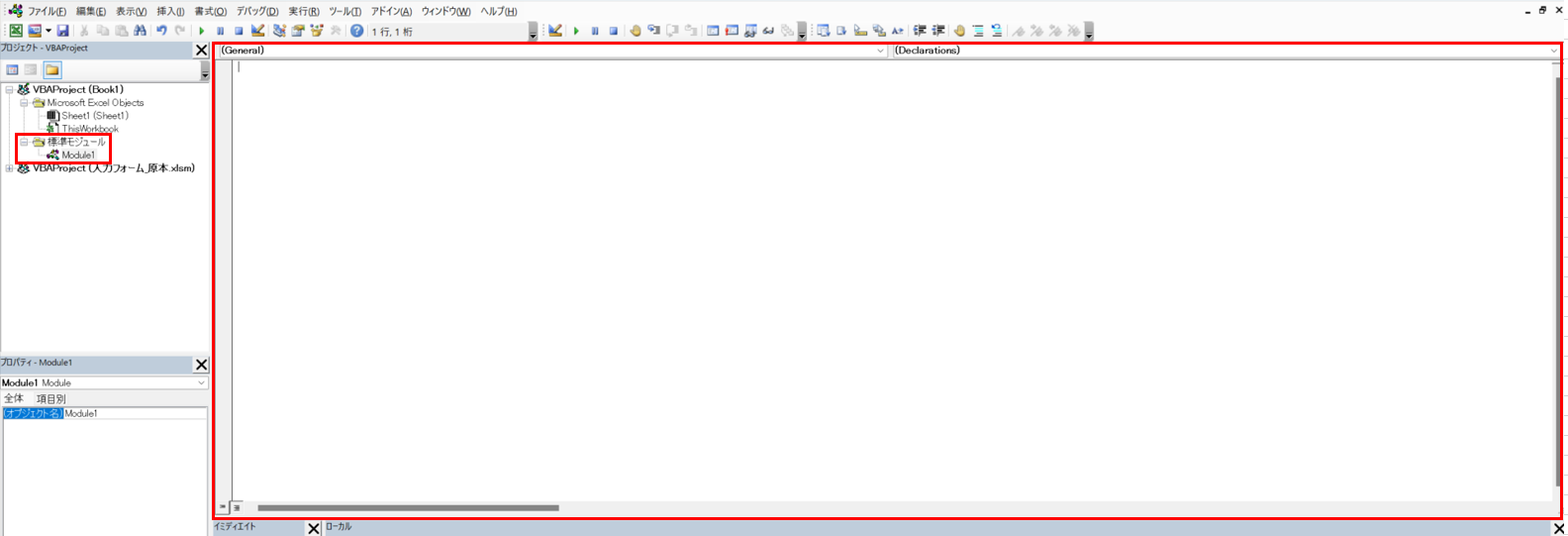Click Reset in the Standard toolbar
The image size is (1568, 536).
point(239,31)
